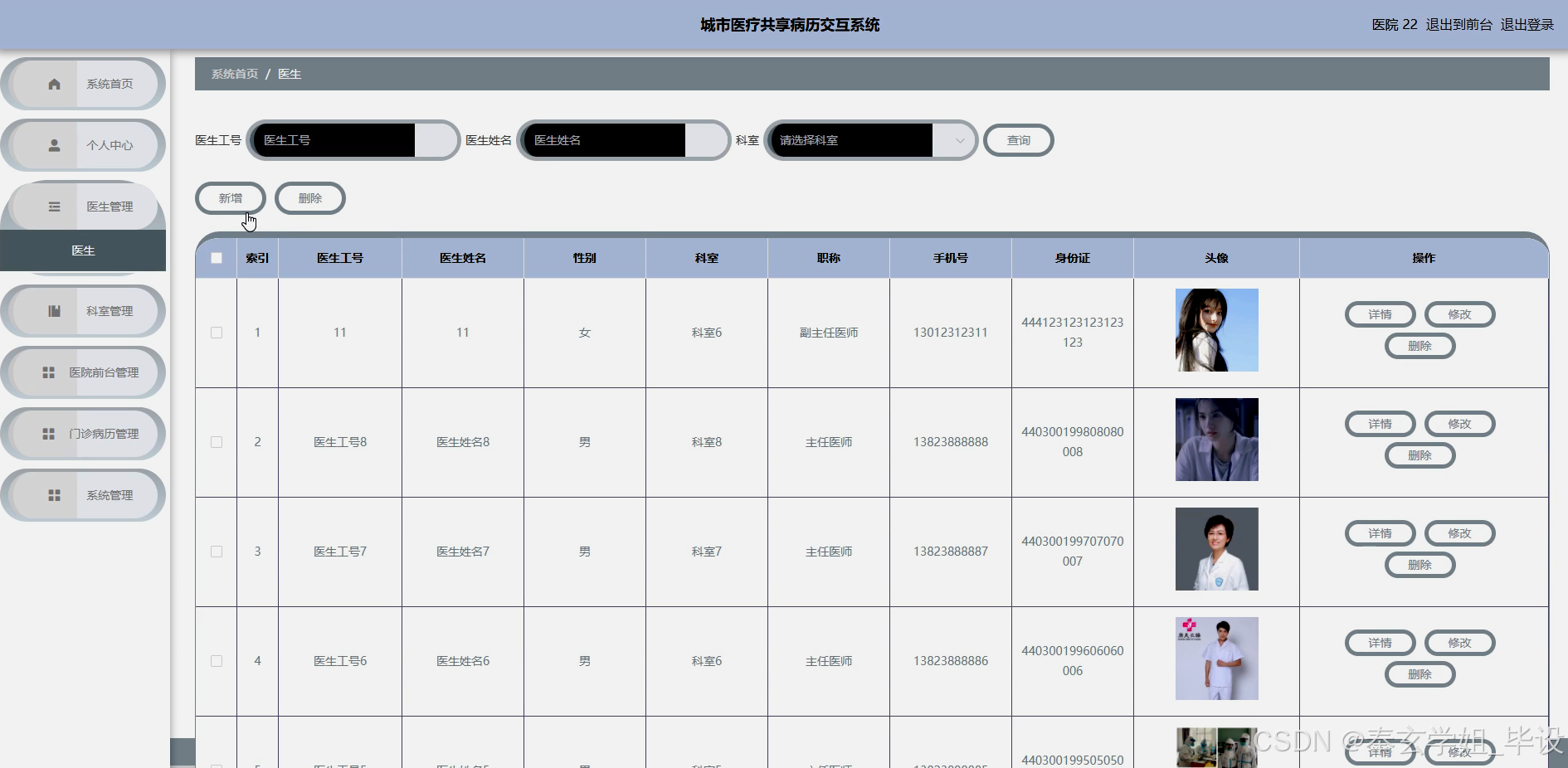
Task: Expand the 系统管理 sidebar menu
Action: click(83, 495)
